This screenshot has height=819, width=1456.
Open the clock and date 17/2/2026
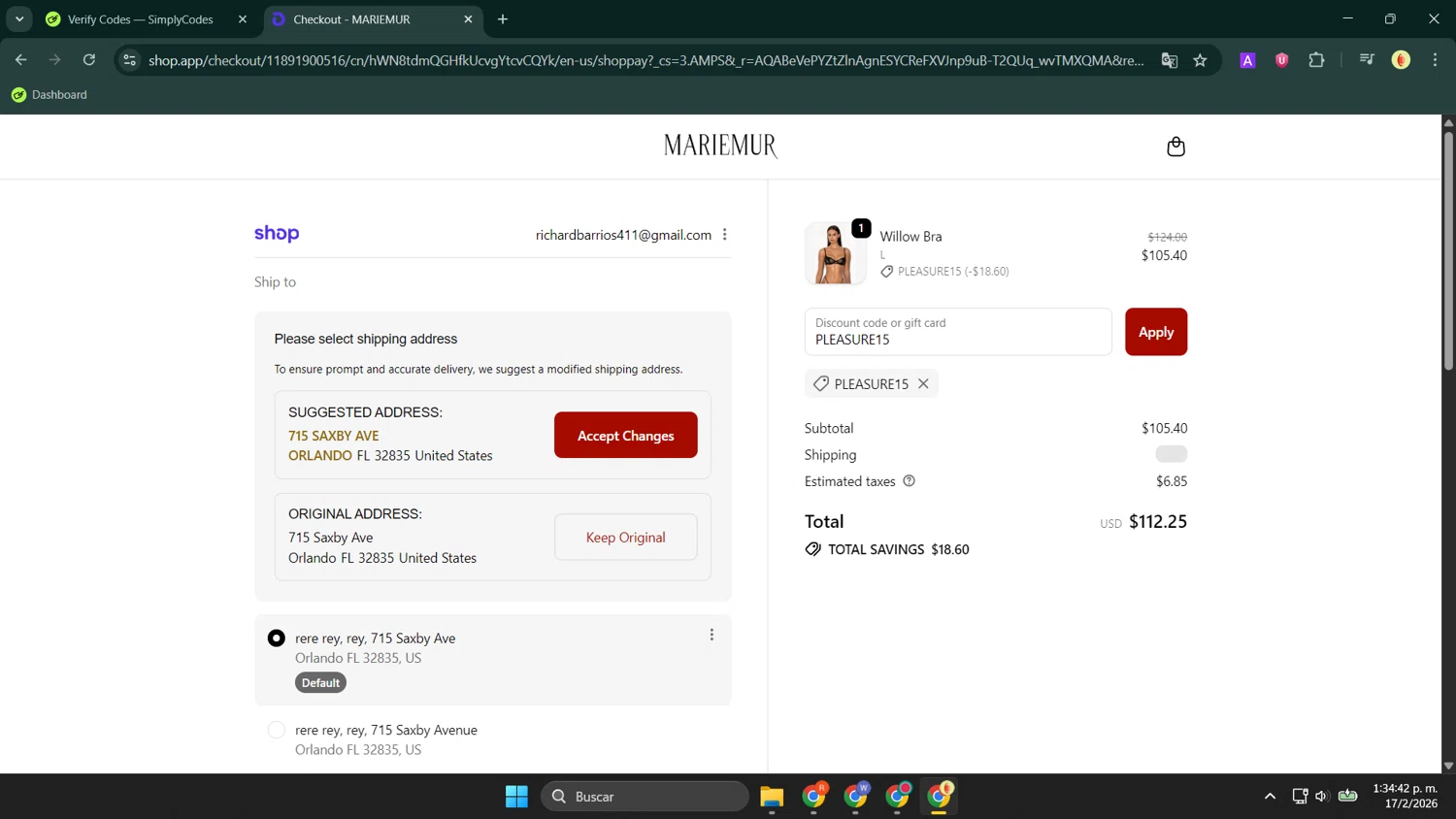point(1405,796)
